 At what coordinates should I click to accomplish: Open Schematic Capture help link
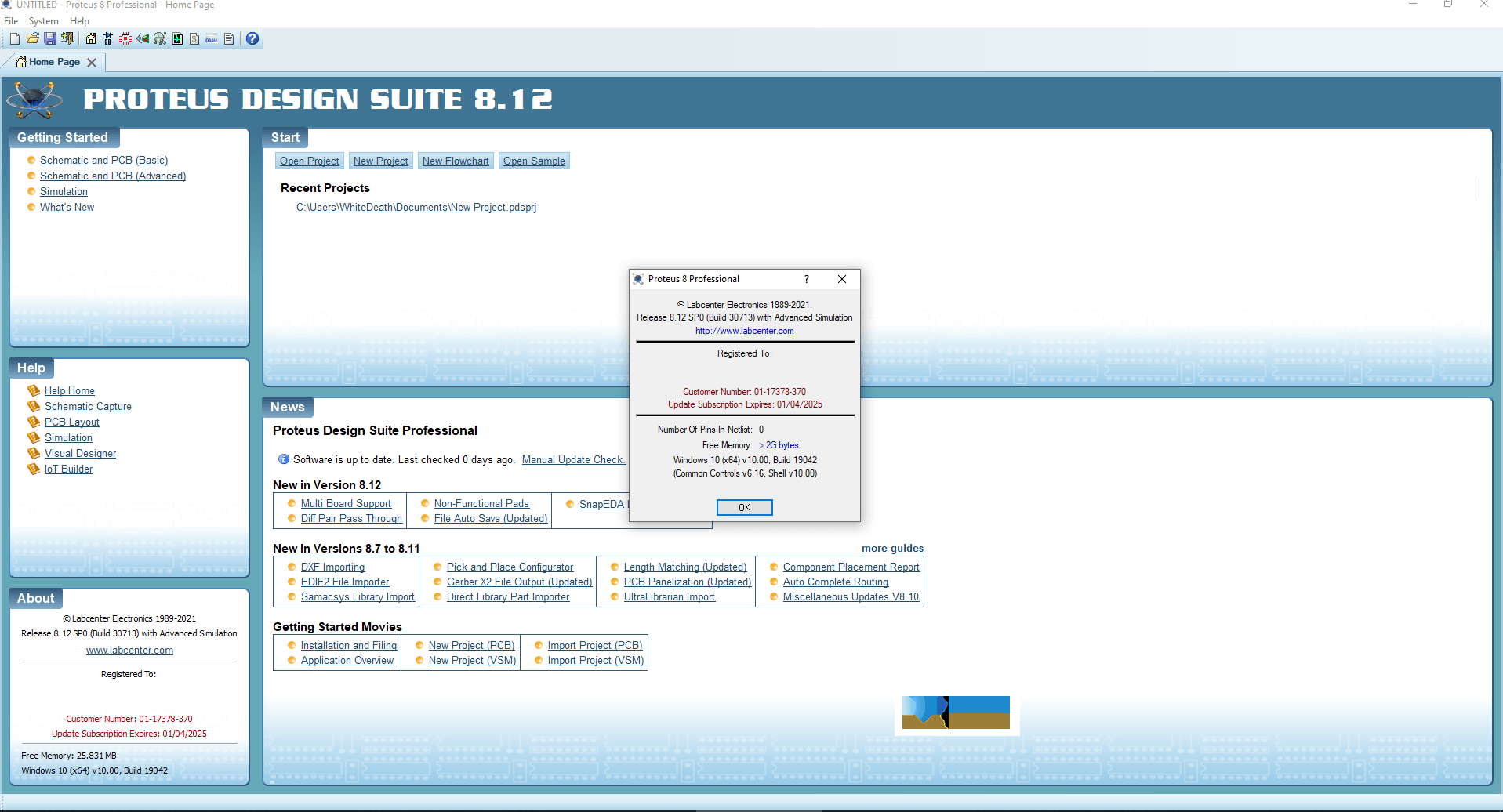[x=88, y=406]
